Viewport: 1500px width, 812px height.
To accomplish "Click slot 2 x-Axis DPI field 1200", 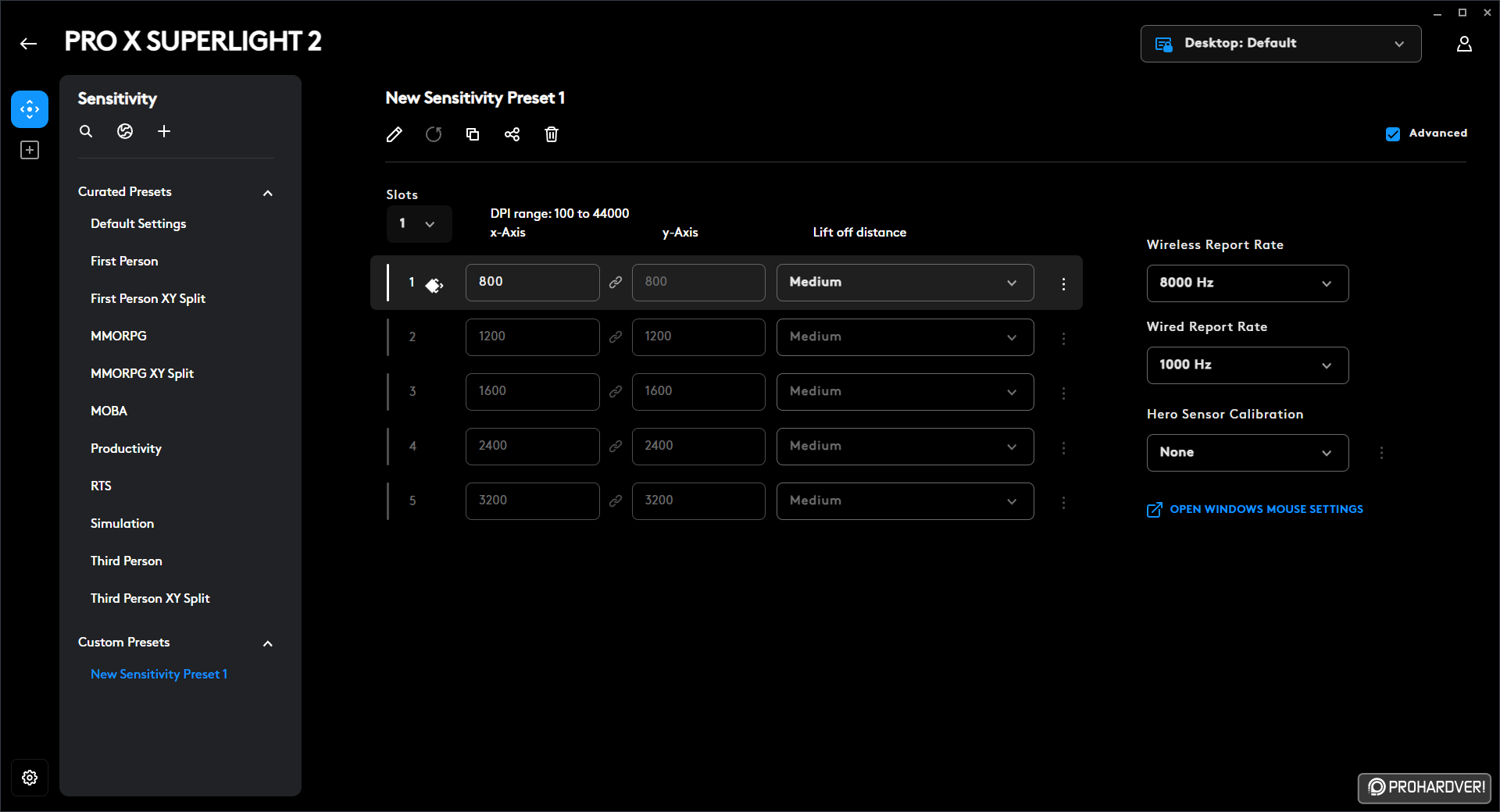I will coord(532,337).
